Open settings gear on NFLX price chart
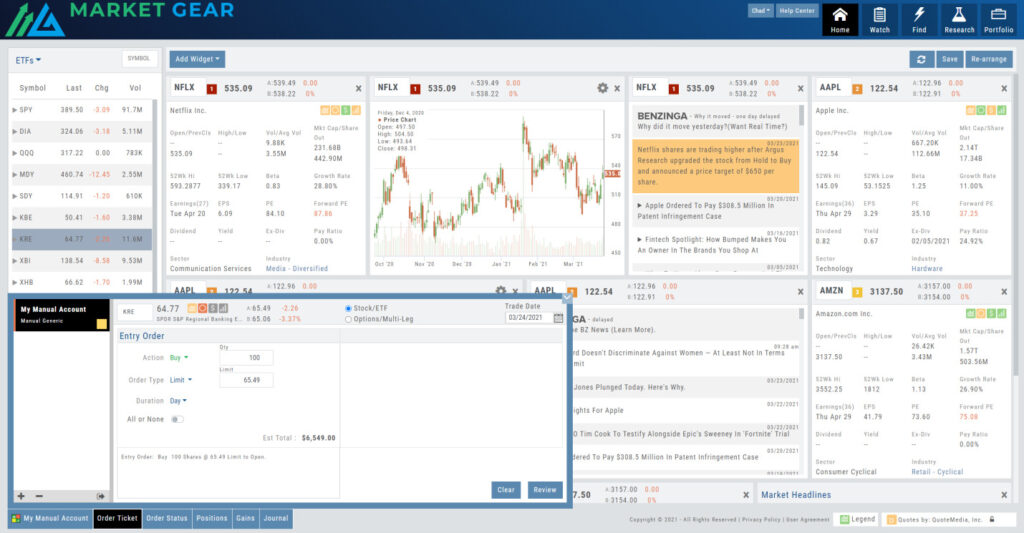1024x533 pixels. [602, 88]
